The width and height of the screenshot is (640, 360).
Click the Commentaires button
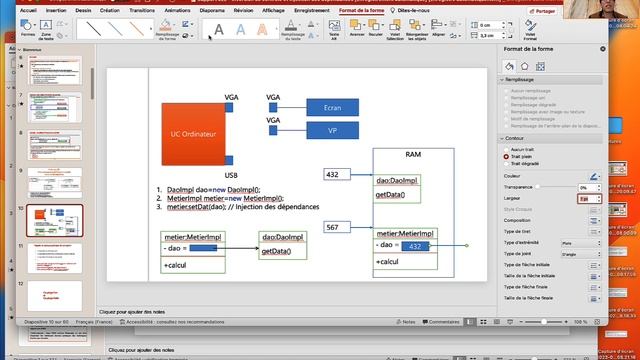click(441, 322)
